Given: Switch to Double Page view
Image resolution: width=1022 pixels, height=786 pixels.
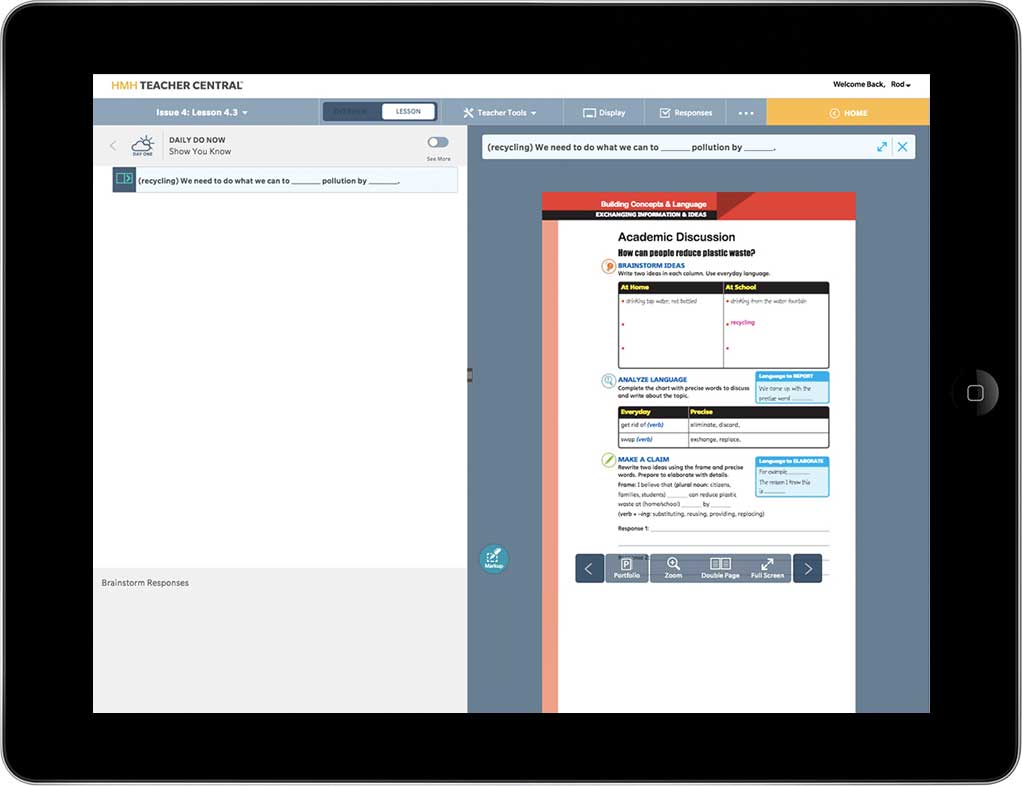Looking at the screenshot, I should [720, 568].
